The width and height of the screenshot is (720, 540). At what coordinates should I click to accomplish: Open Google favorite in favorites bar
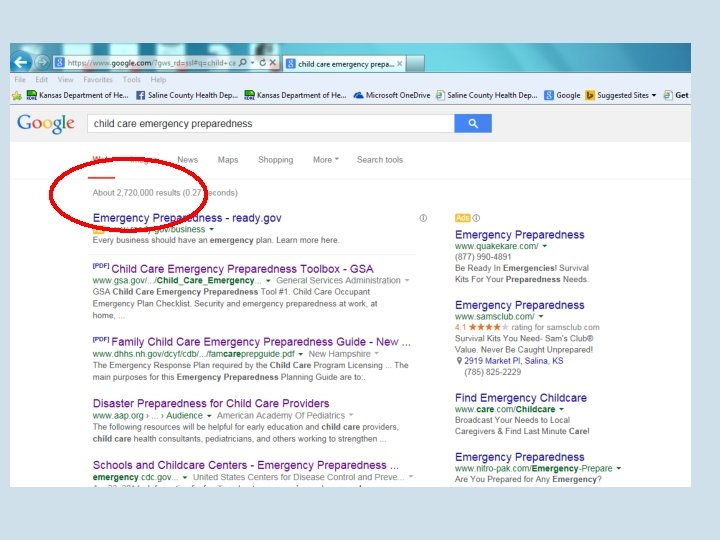562,95
